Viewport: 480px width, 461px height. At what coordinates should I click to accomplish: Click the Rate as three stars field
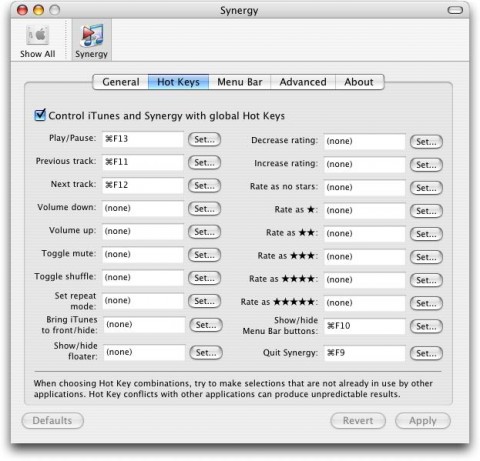[x=364, y=257]
